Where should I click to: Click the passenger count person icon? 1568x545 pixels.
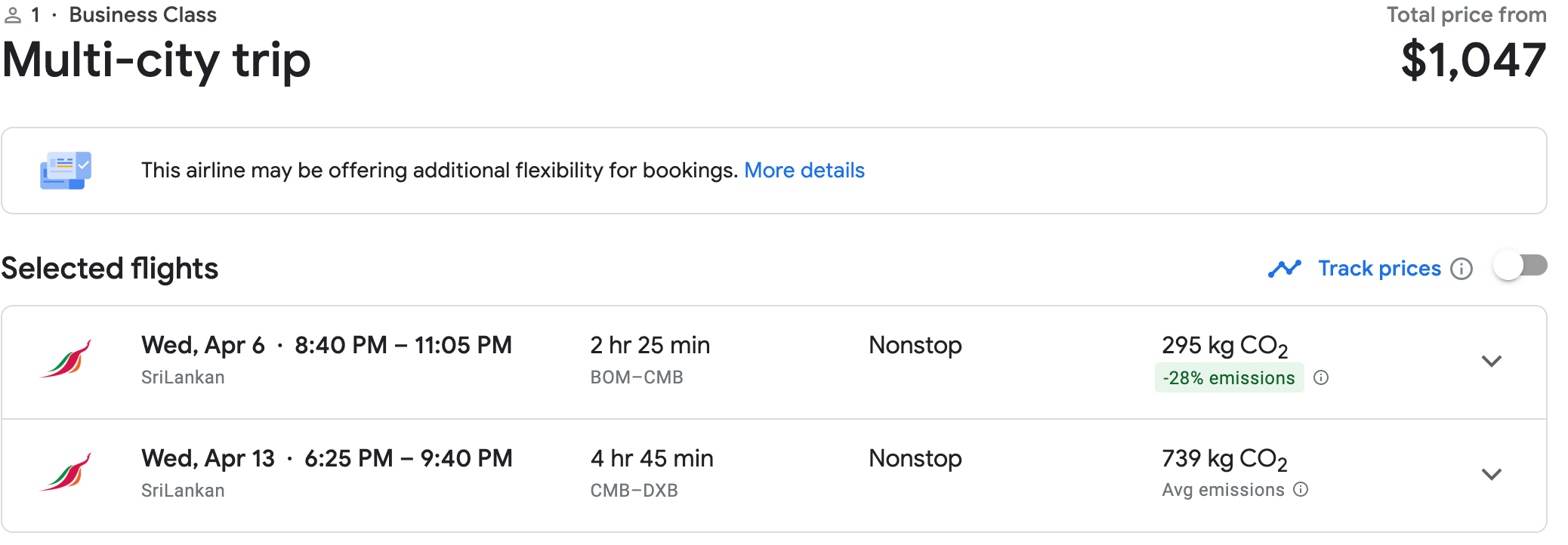tap(13, 14)
